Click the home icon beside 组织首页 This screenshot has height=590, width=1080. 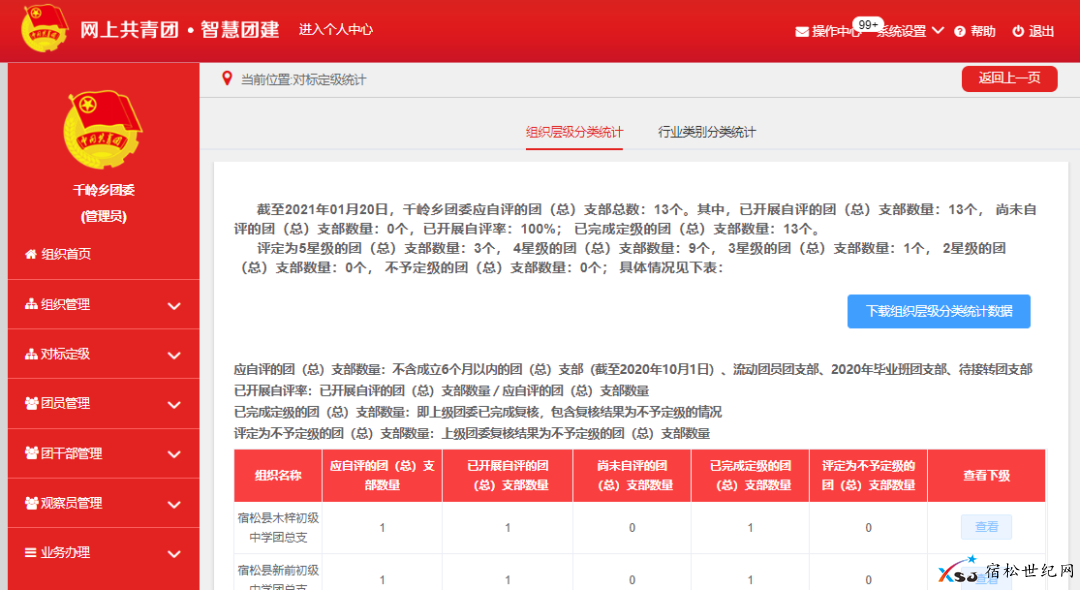30,254
